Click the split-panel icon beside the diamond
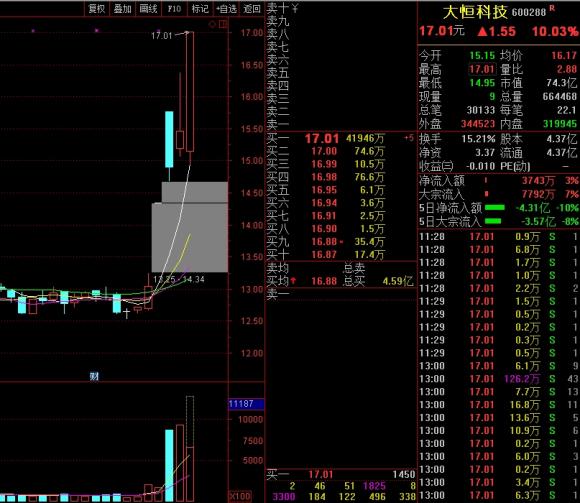The width and height of the screenshot is (580, 503). click(x=223, y=24)
